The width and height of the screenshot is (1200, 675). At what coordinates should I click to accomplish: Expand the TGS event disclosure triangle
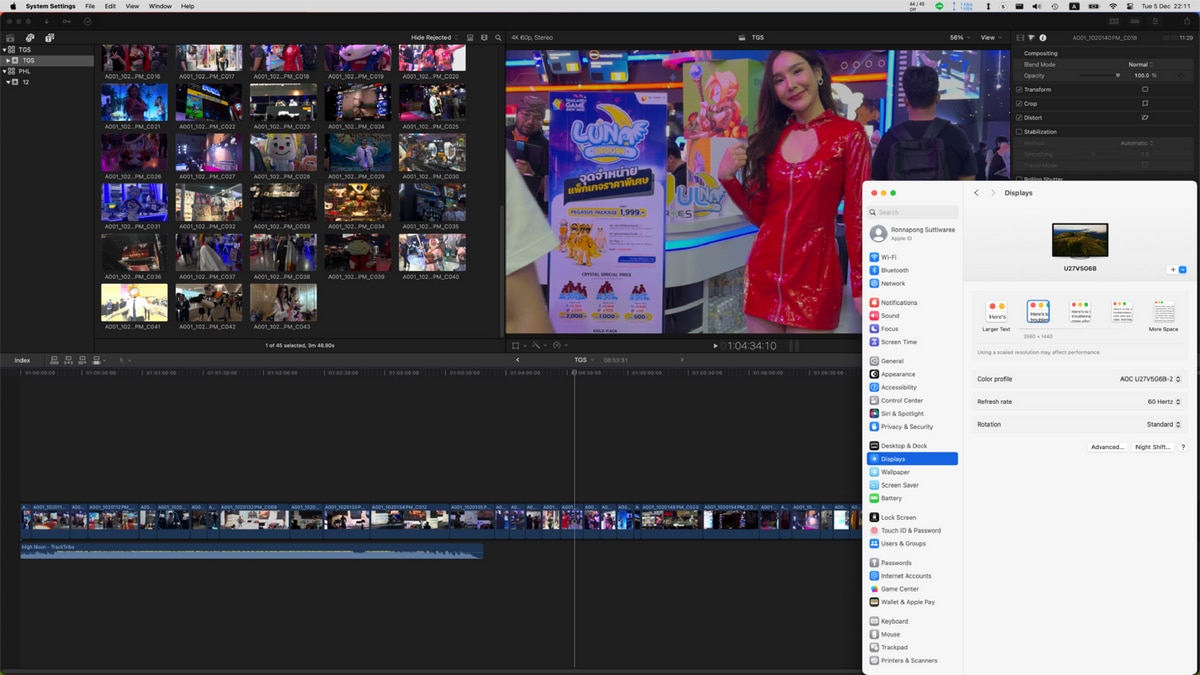click(x=8, y=60)
